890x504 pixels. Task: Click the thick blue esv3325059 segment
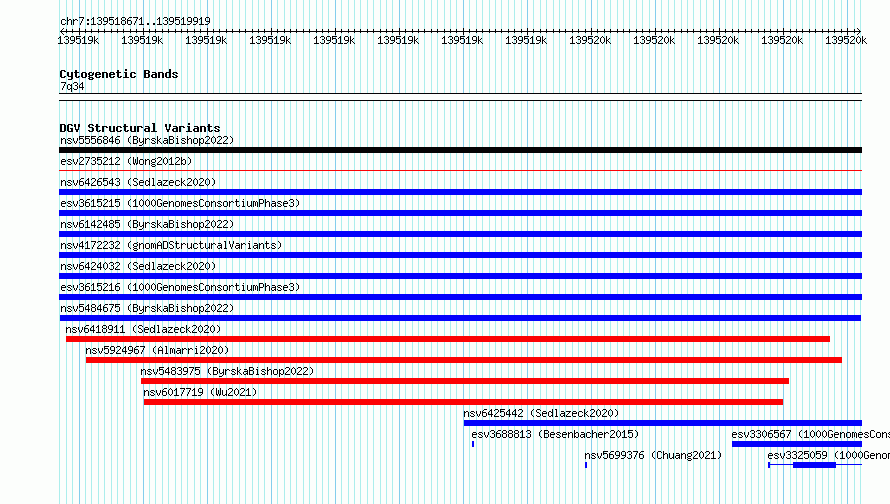tap(815, 465)
